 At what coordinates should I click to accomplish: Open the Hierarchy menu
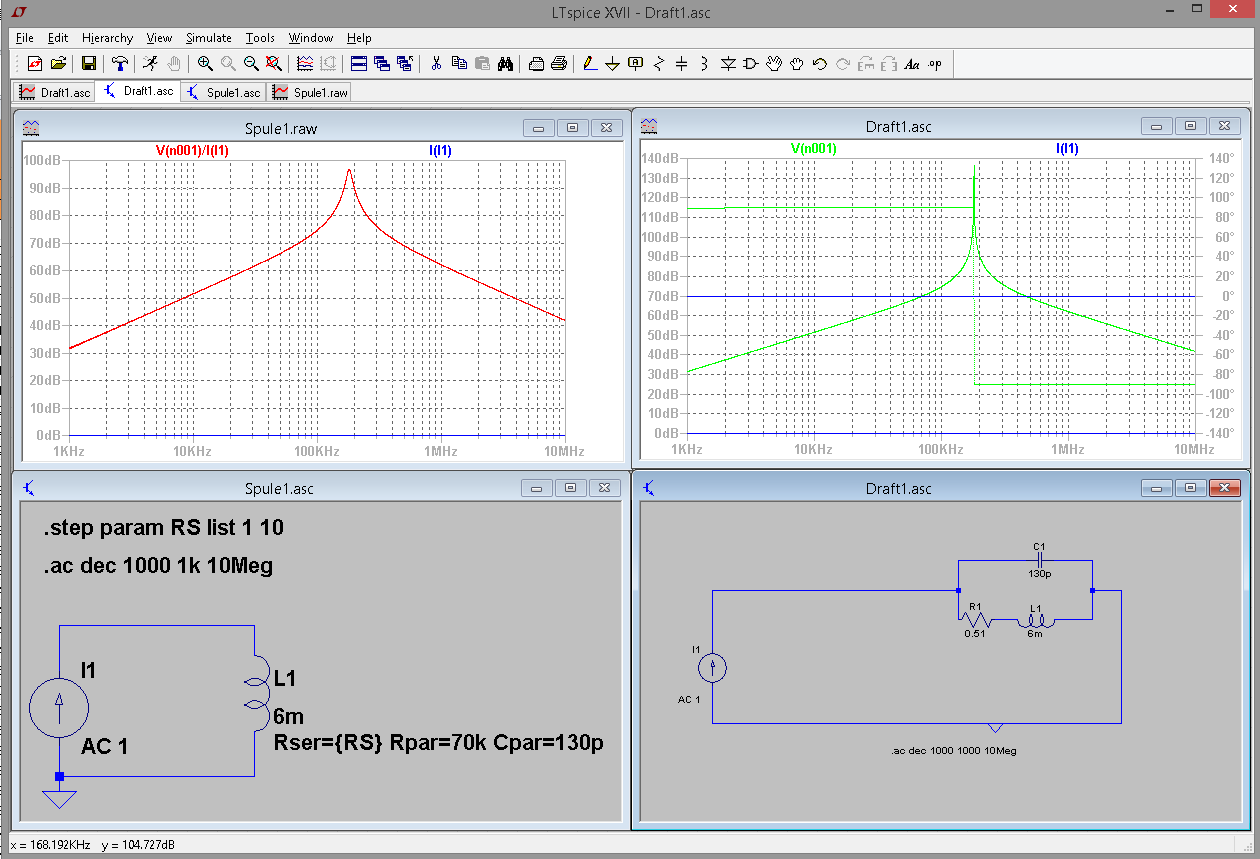pos(108,38)
